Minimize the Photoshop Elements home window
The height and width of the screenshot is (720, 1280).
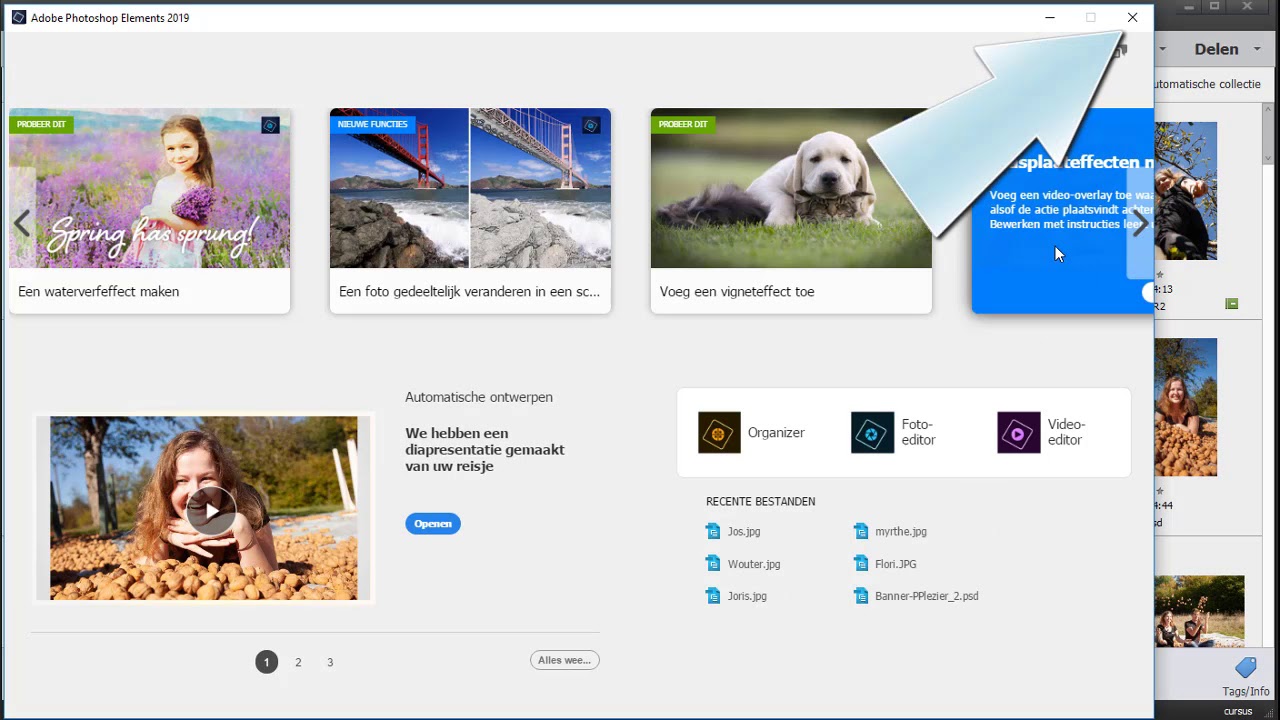coord(1050,17)
